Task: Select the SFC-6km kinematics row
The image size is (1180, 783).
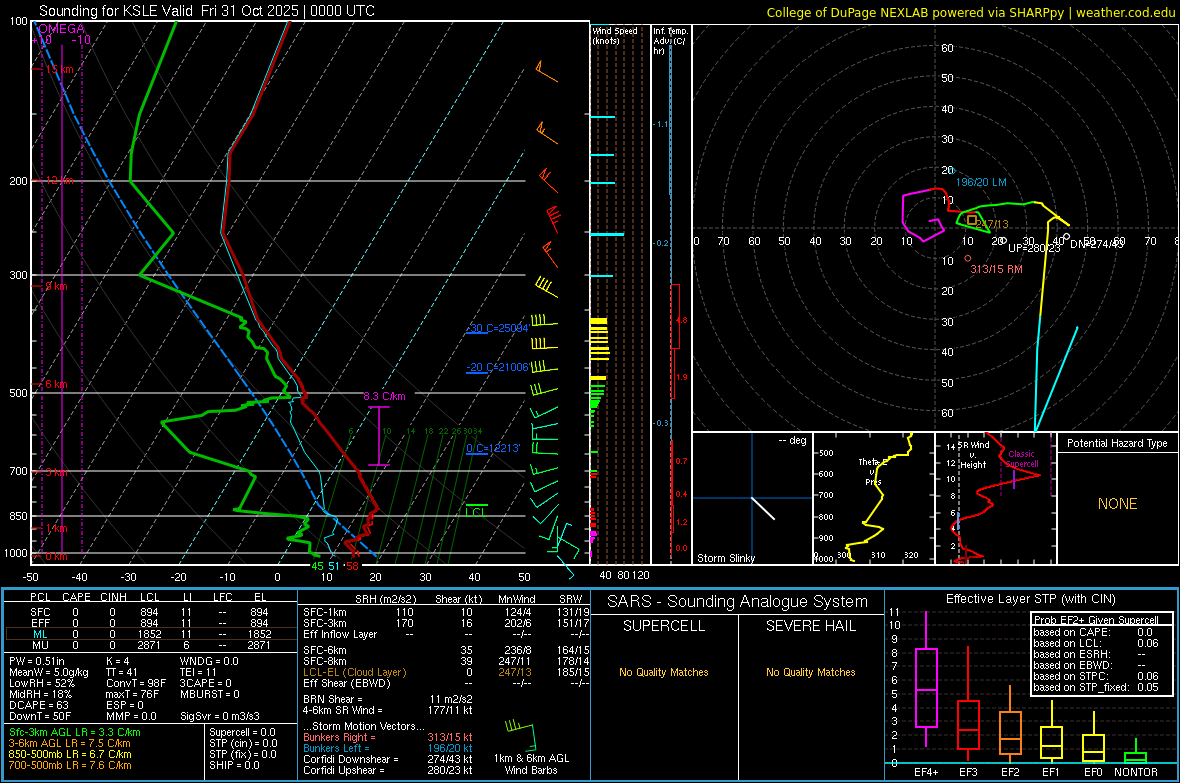Action: (446, 650)
